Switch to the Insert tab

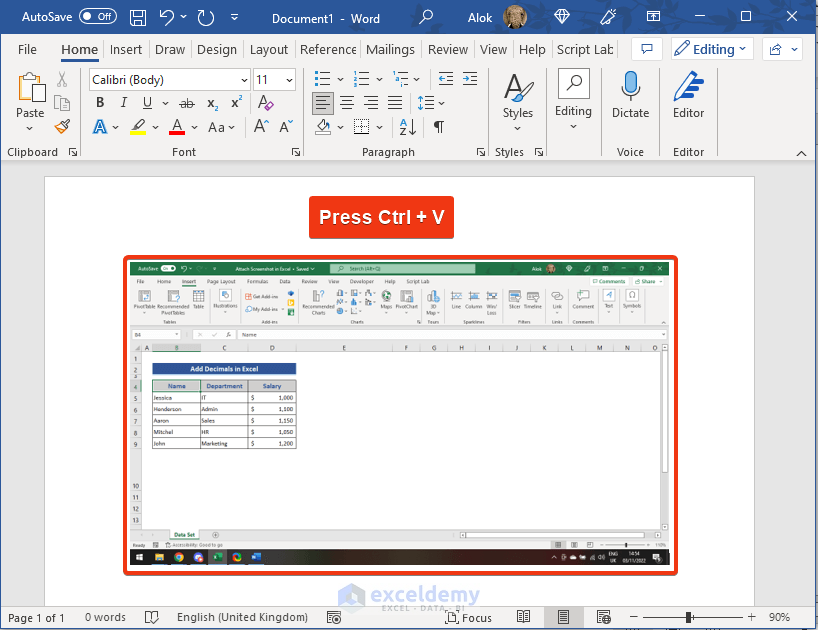coord(126,50)
